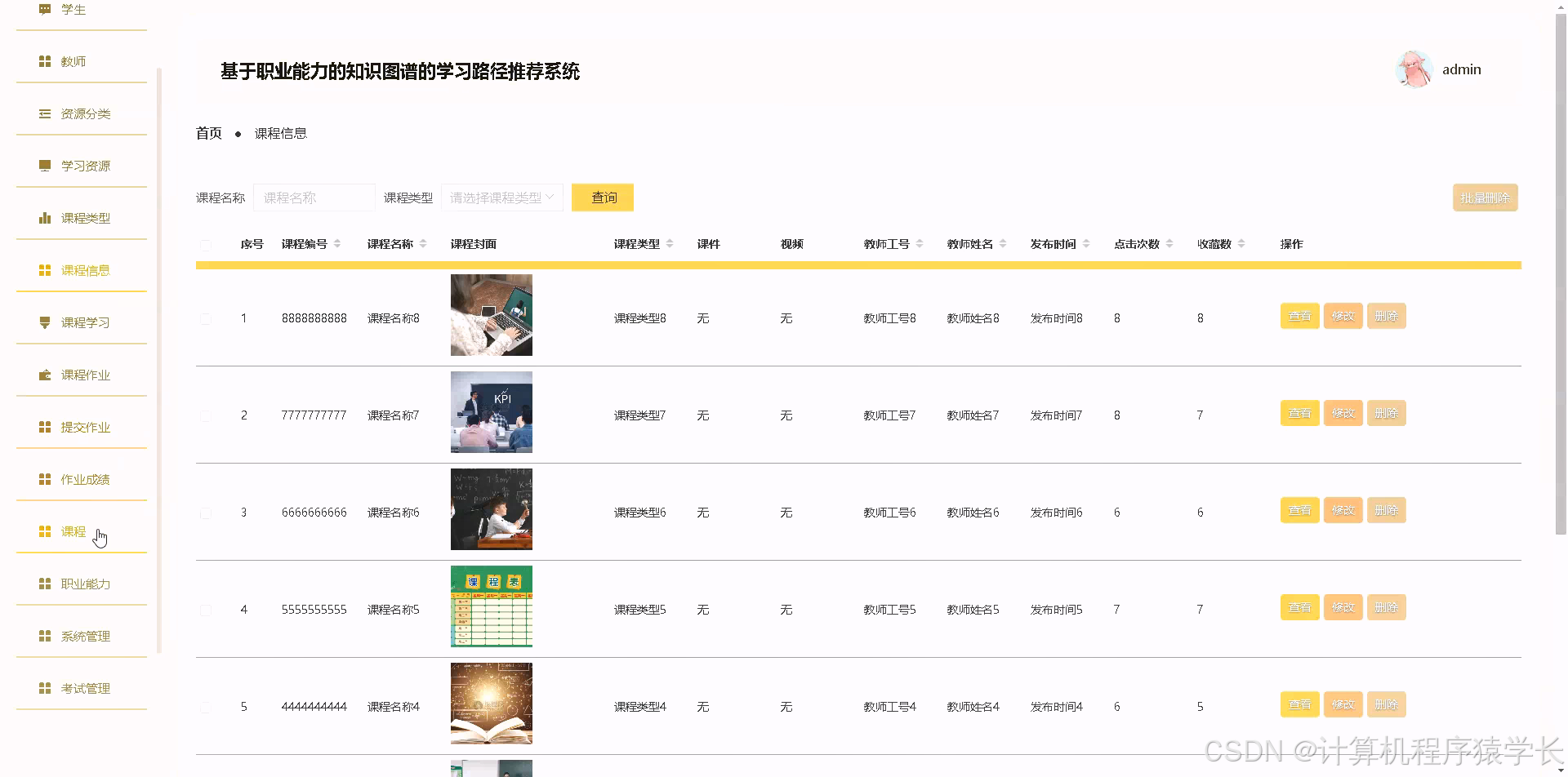Select 职业能力 in the sidebar menu
Viewport: 1568px width, 777px height.
[x=45, y=583]
